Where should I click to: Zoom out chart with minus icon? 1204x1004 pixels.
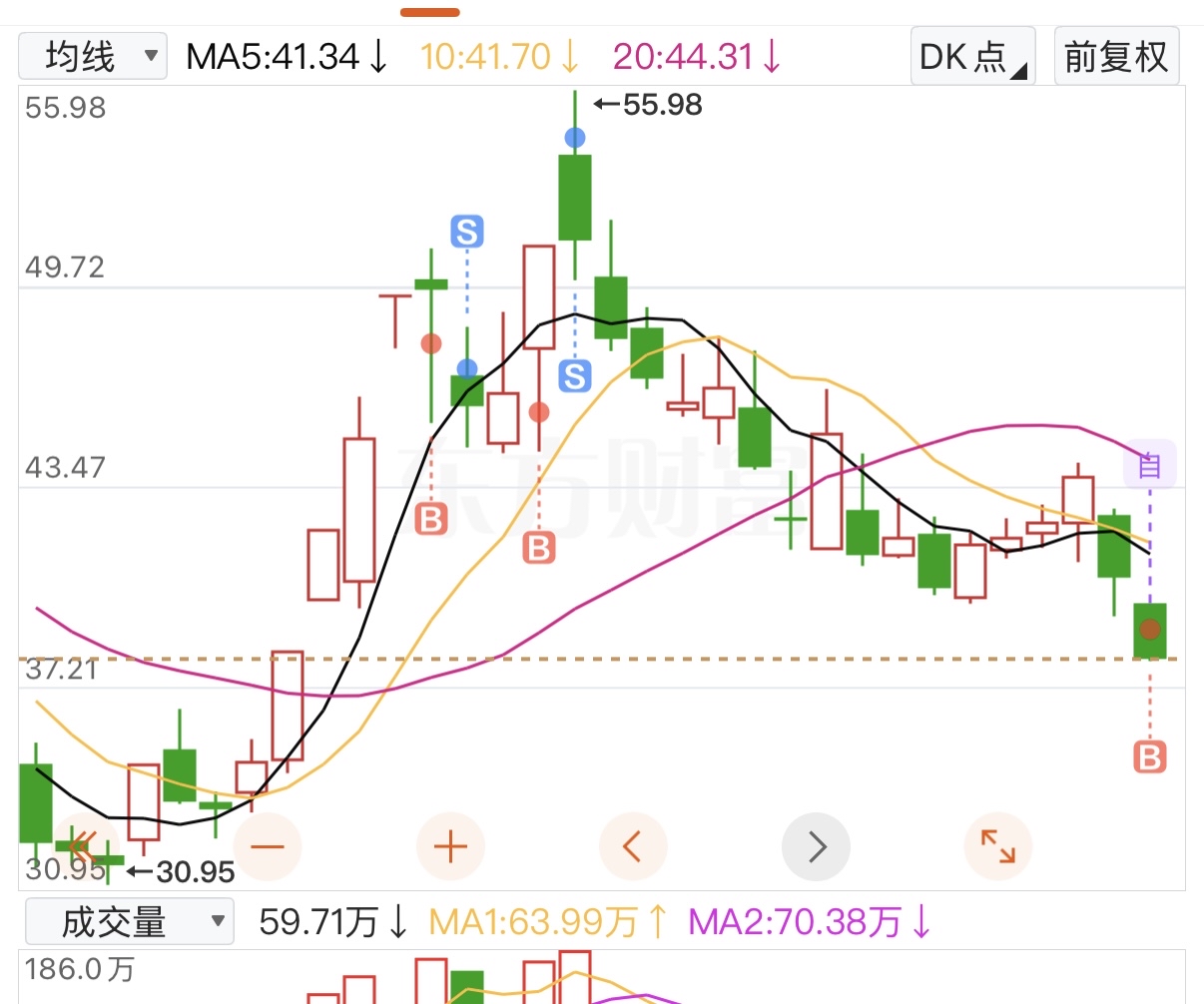click(x=268, y=847)
